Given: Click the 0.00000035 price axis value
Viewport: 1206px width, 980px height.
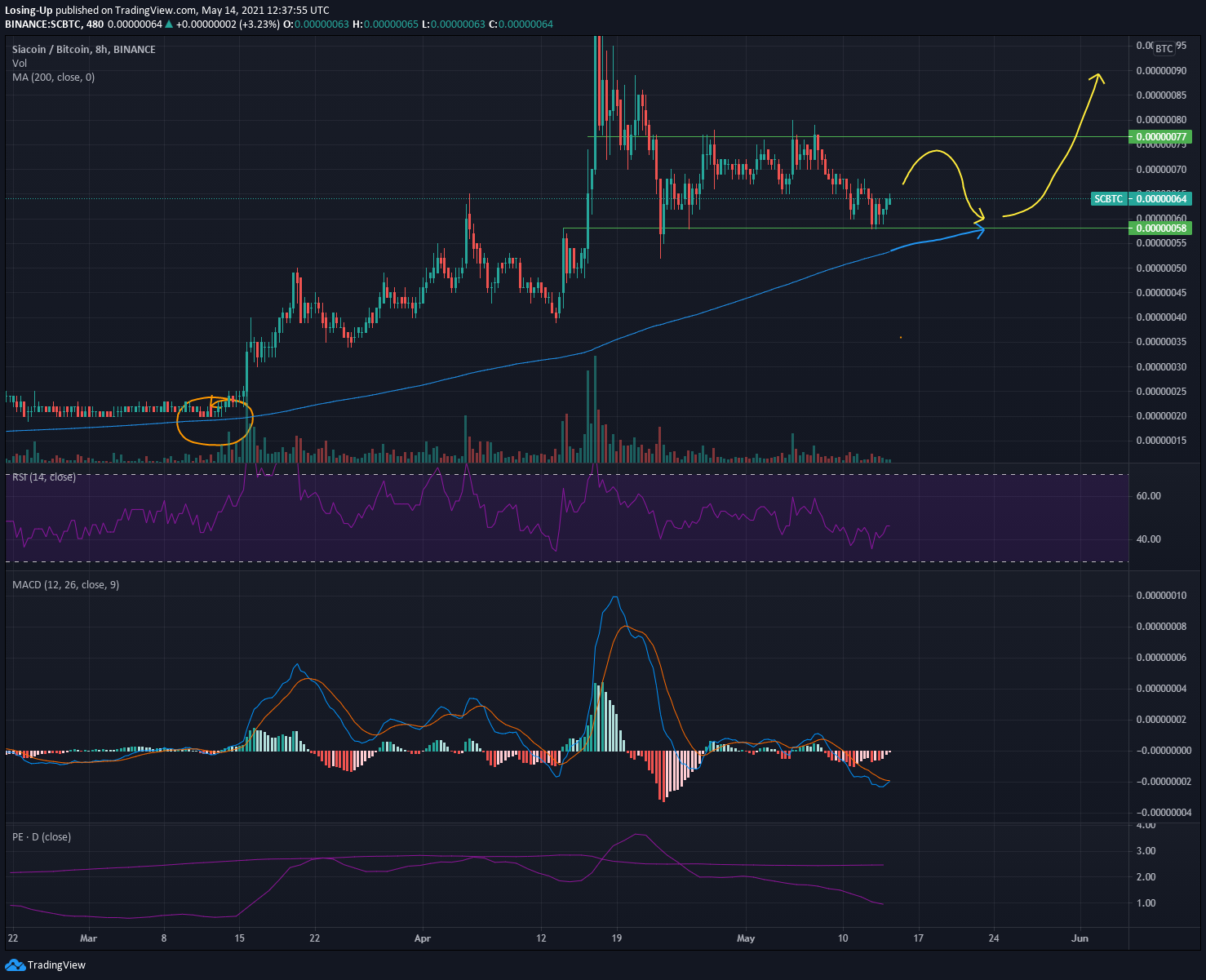Looking at the screenshot, I should tap(1161, 342).
